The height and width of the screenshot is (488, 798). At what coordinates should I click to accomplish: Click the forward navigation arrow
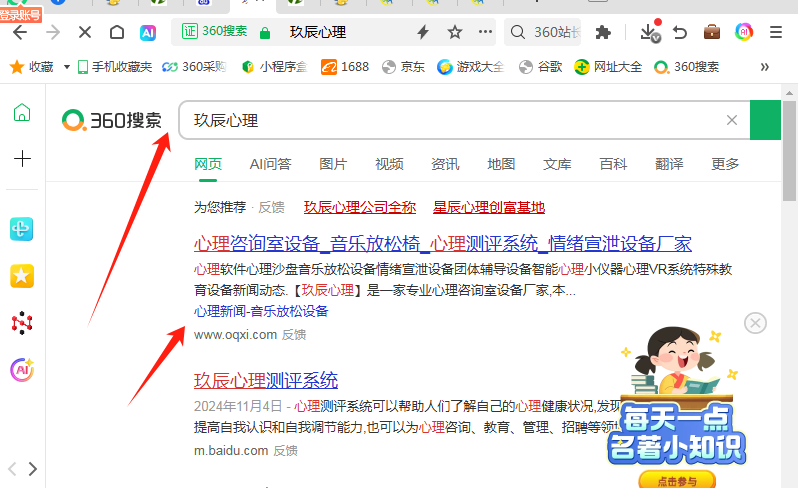tap(52, 33)
